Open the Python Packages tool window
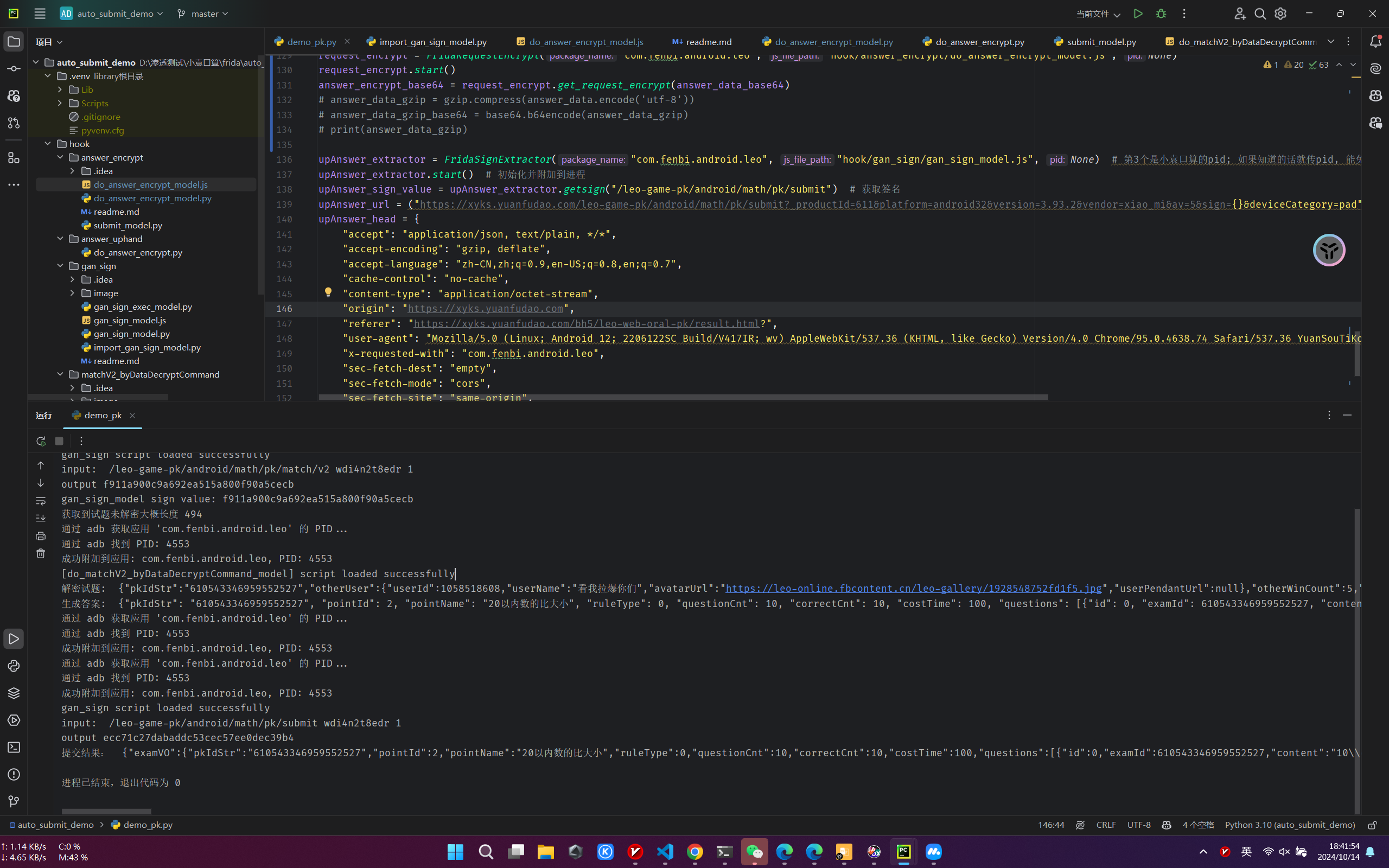The width and height of the screenshot is (1389, 868). [x=14, y=693]
